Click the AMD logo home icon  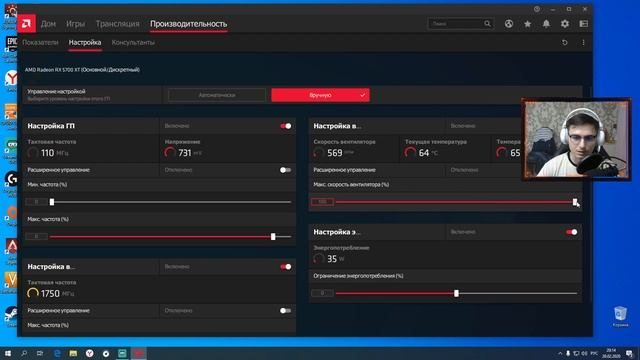27,24
